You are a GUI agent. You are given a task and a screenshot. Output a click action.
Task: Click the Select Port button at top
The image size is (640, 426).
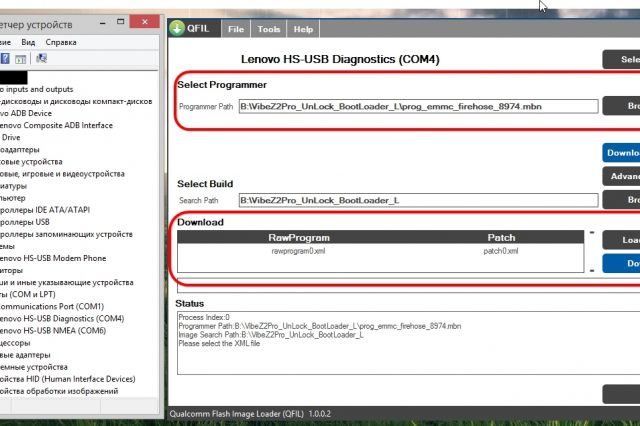pos(621,60)
